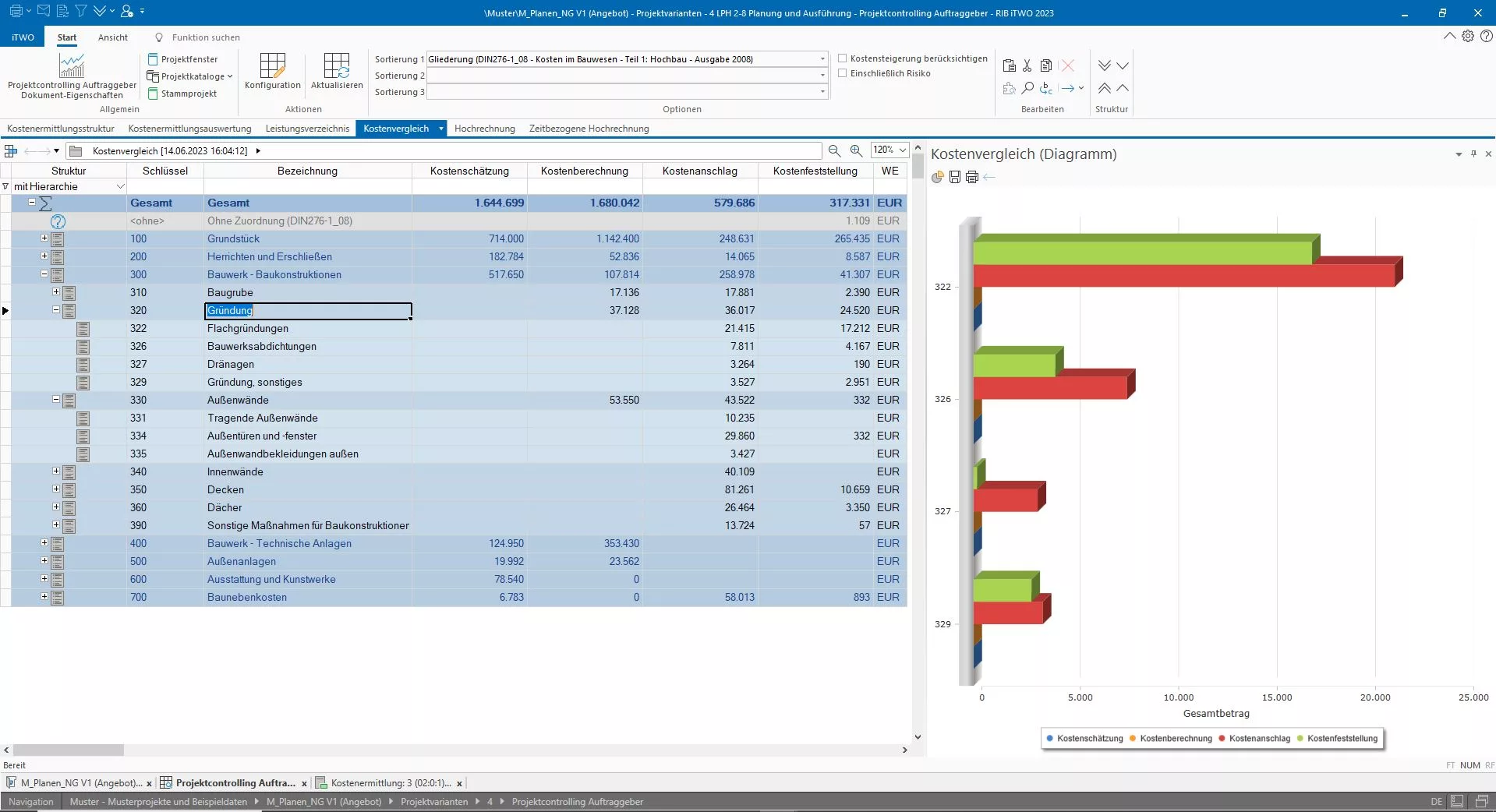Open the 'mit Hierarchie' filter dropdown
Viewport: 1496px width, 812px height.
click(x=120, y=187)
